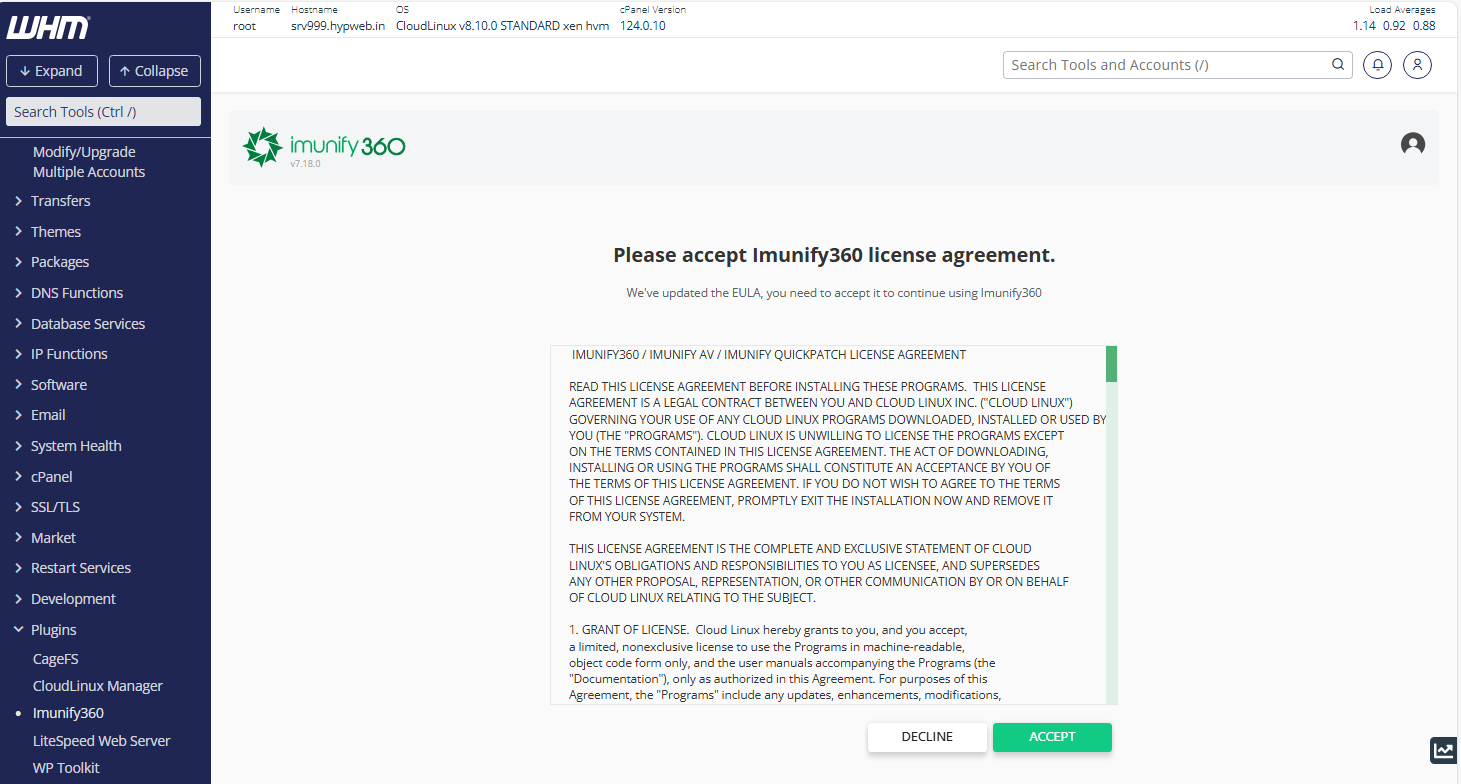Image resolution: width=1461 pixels, height=784 pixels.
Task: Open the user profile icon top right
Action: tap(1417, 64)
